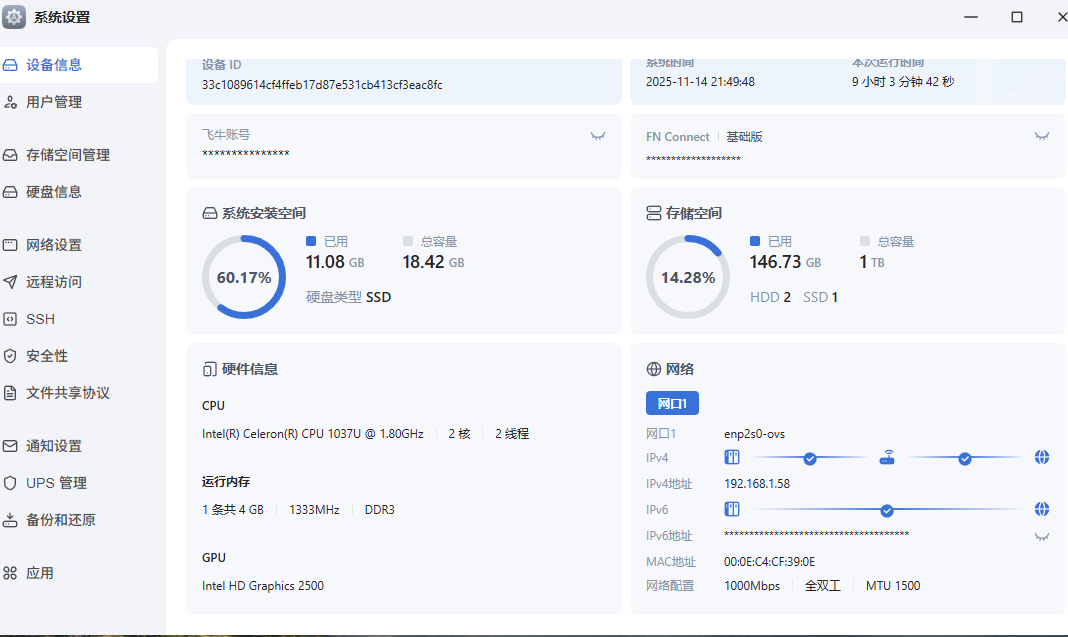Click the IPv4 row internet globe icon
This screenshot has width=1068, height=637.
coord(1042,457)
